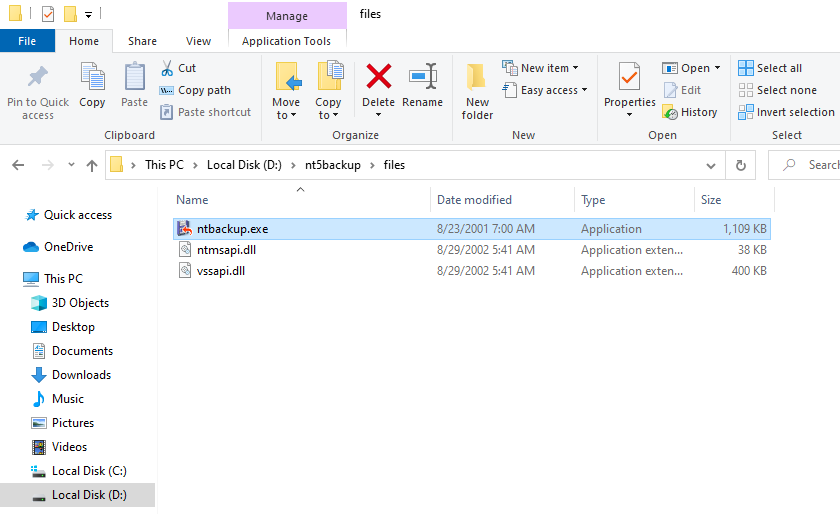The height and width of the screenshot is (514, 840).
Task: Click the Manage contextual tab
Action: click(287, 16)
